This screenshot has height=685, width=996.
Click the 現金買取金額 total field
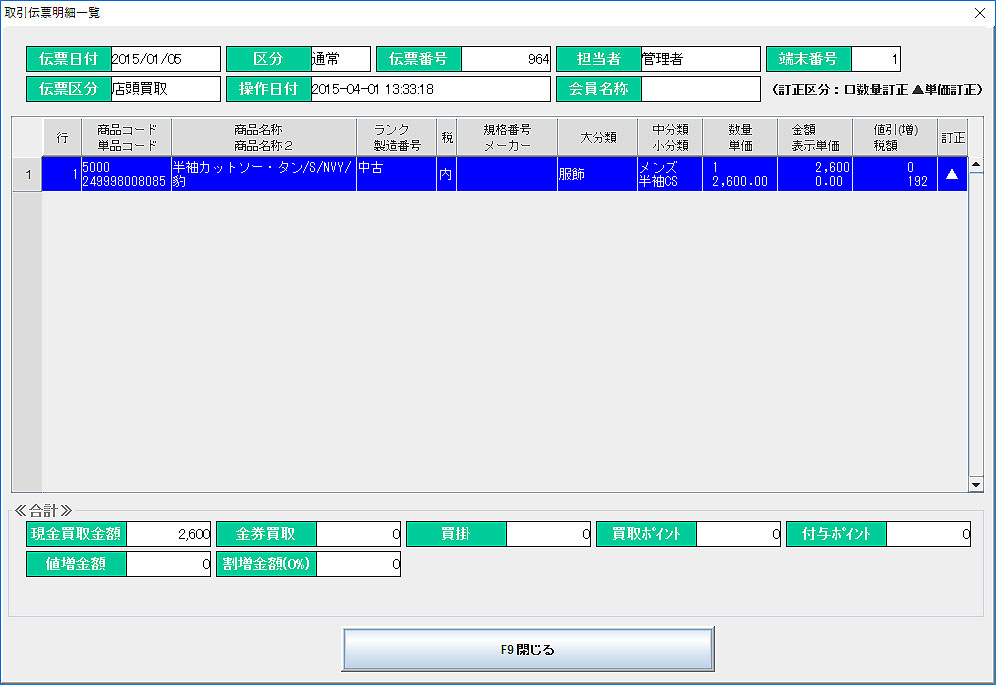point(169,534)
